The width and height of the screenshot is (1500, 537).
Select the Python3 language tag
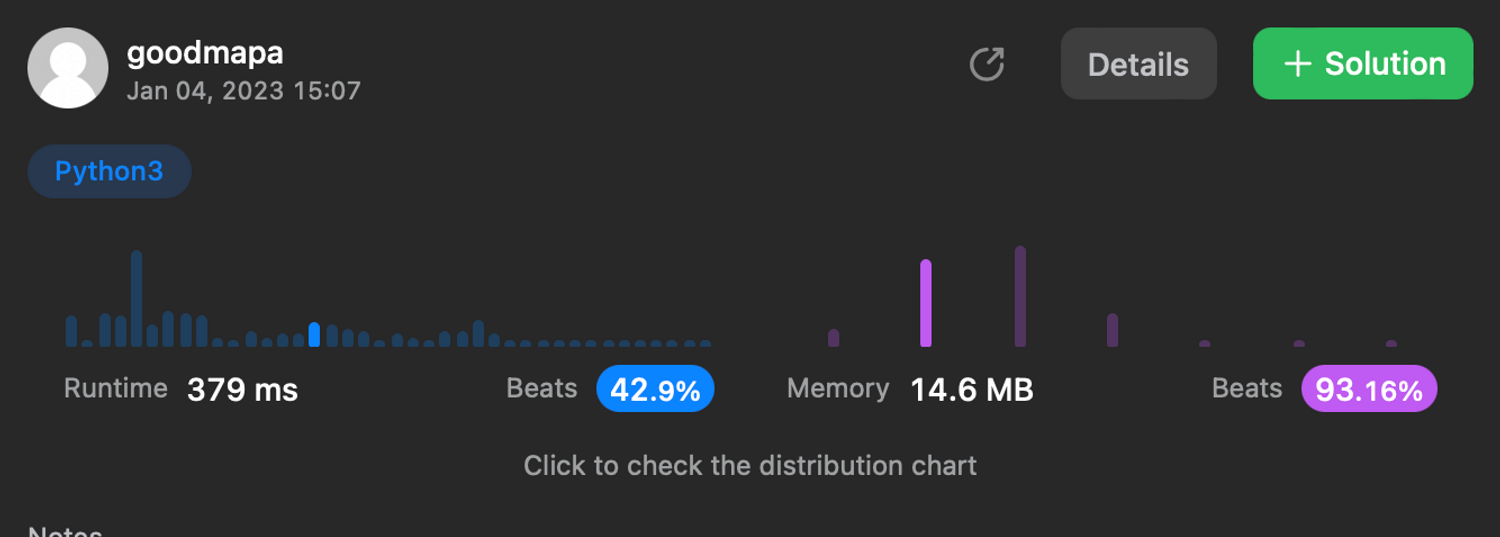tap(109, 171)
